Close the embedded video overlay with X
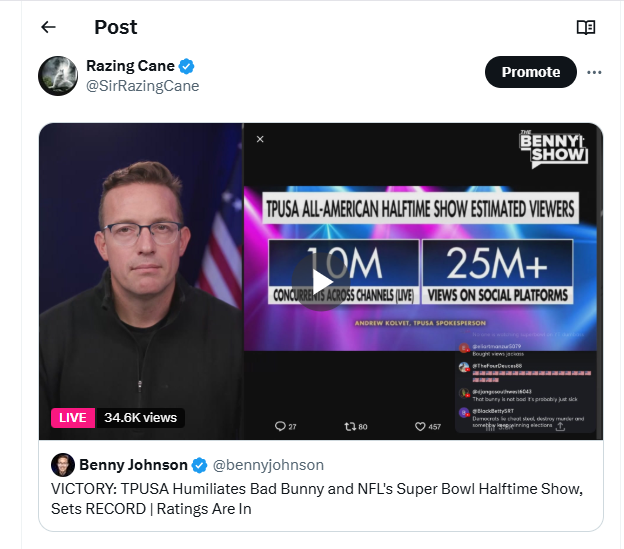This screenshot has height=549, width=624. (x=260, y=139)
